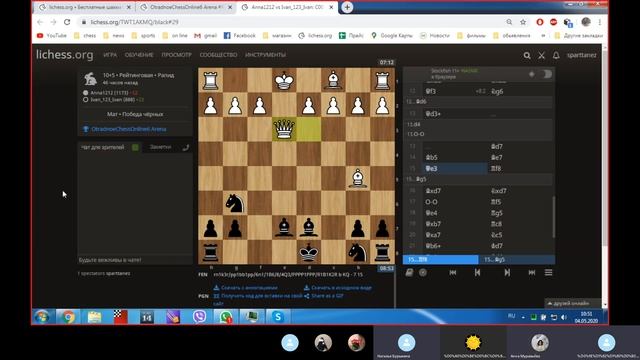Select the Чат для зрителей tab

(102, 147)
